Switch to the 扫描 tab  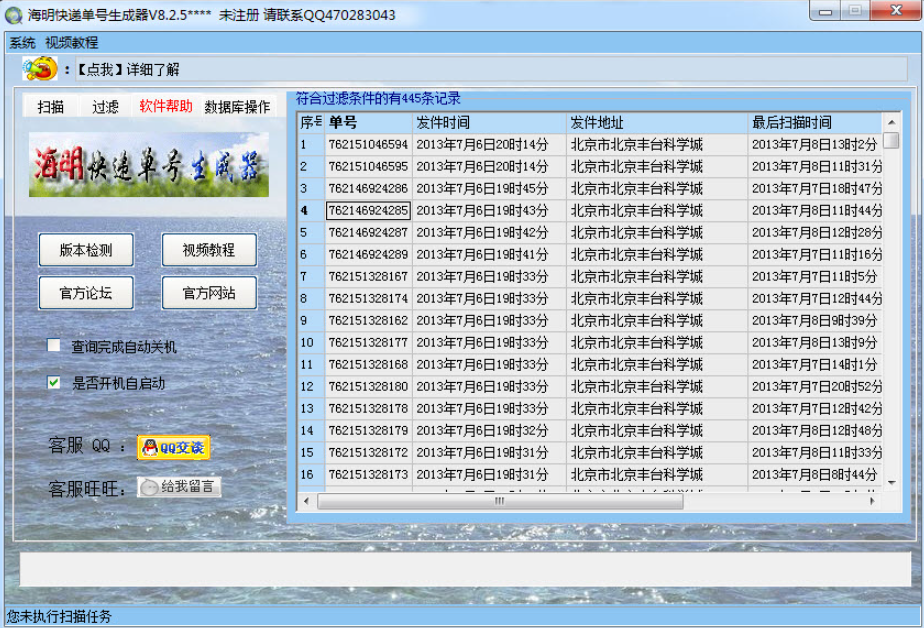[51, 107]
